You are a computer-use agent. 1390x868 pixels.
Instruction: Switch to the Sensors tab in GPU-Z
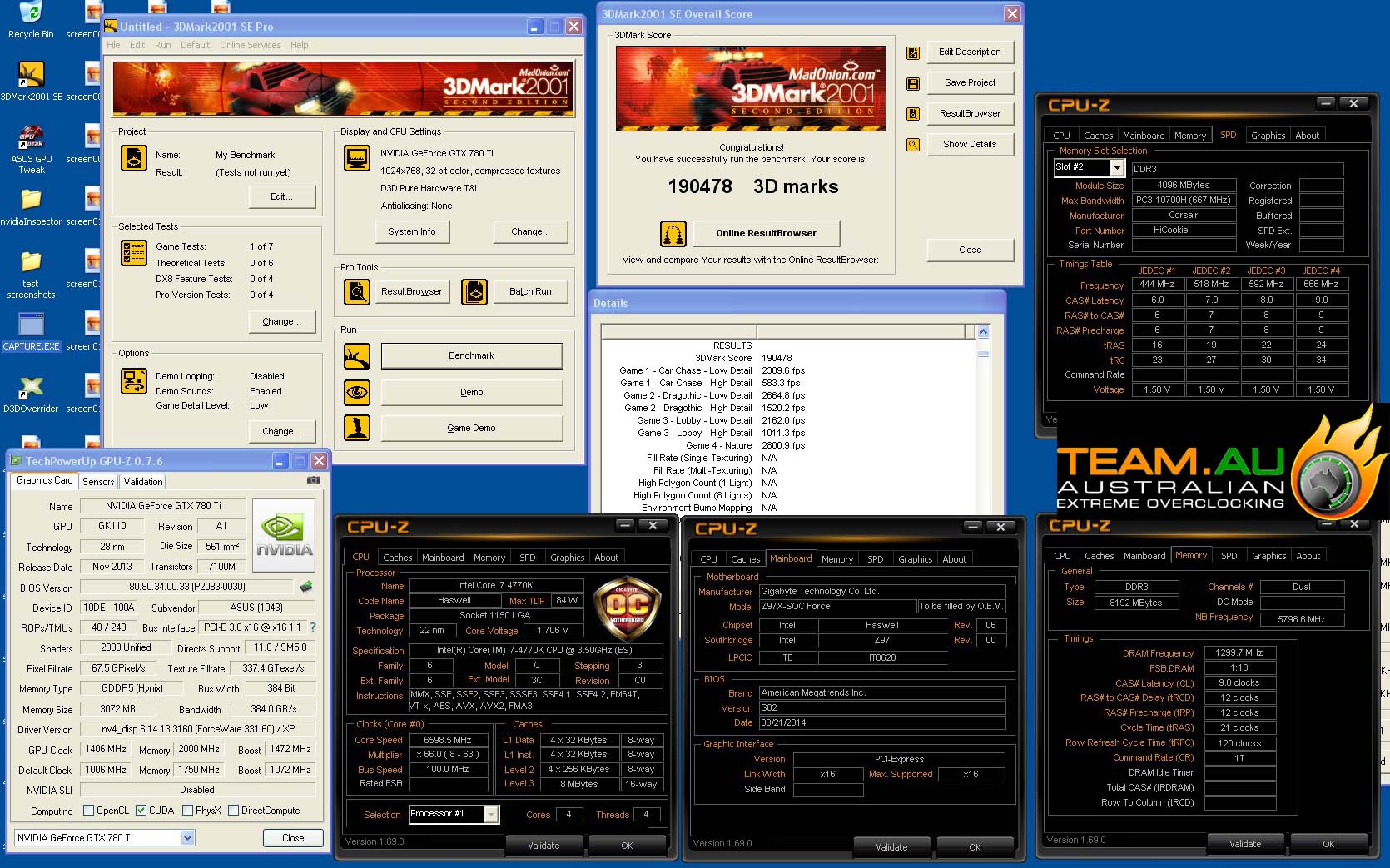98,482
